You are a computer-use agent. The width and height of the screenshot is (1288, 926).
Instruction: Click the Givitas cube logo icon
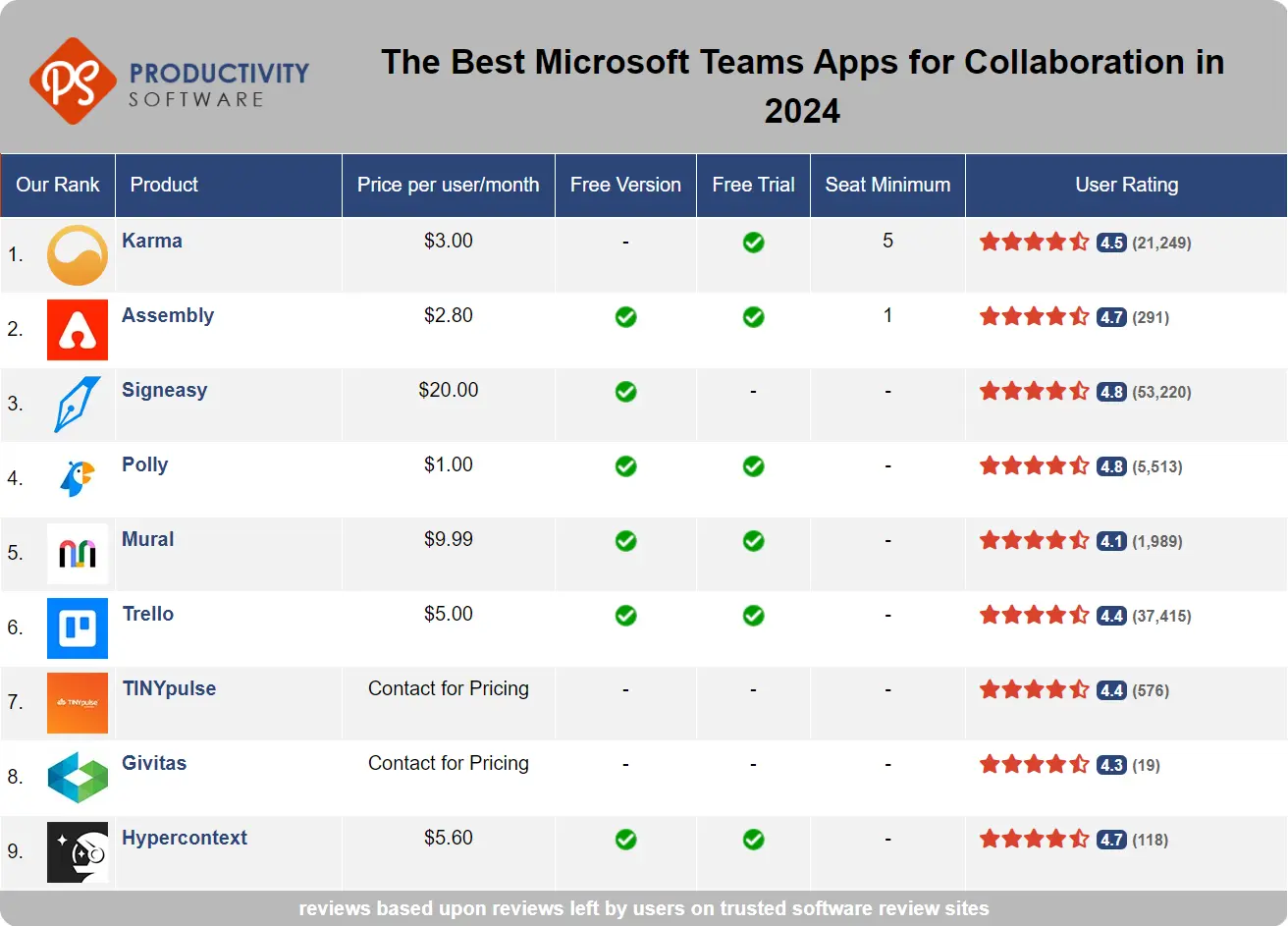[78, 778]
